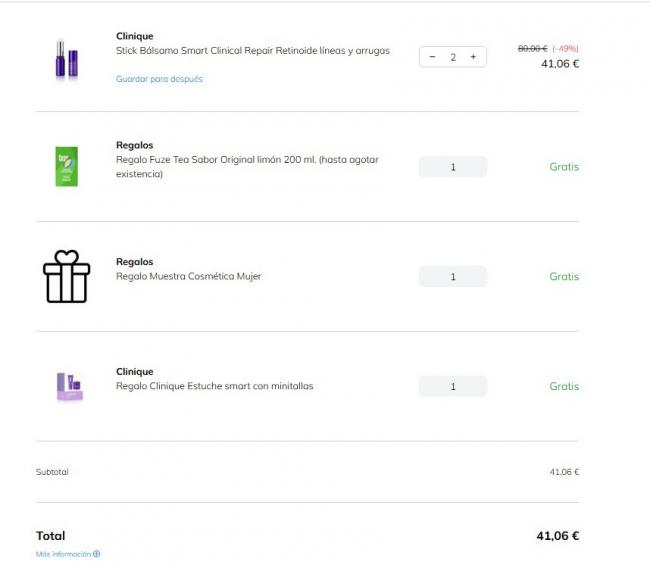Click the Fuze Tea quantity box
The height and width of the screenshot is (571, 650).
point(453,167)
